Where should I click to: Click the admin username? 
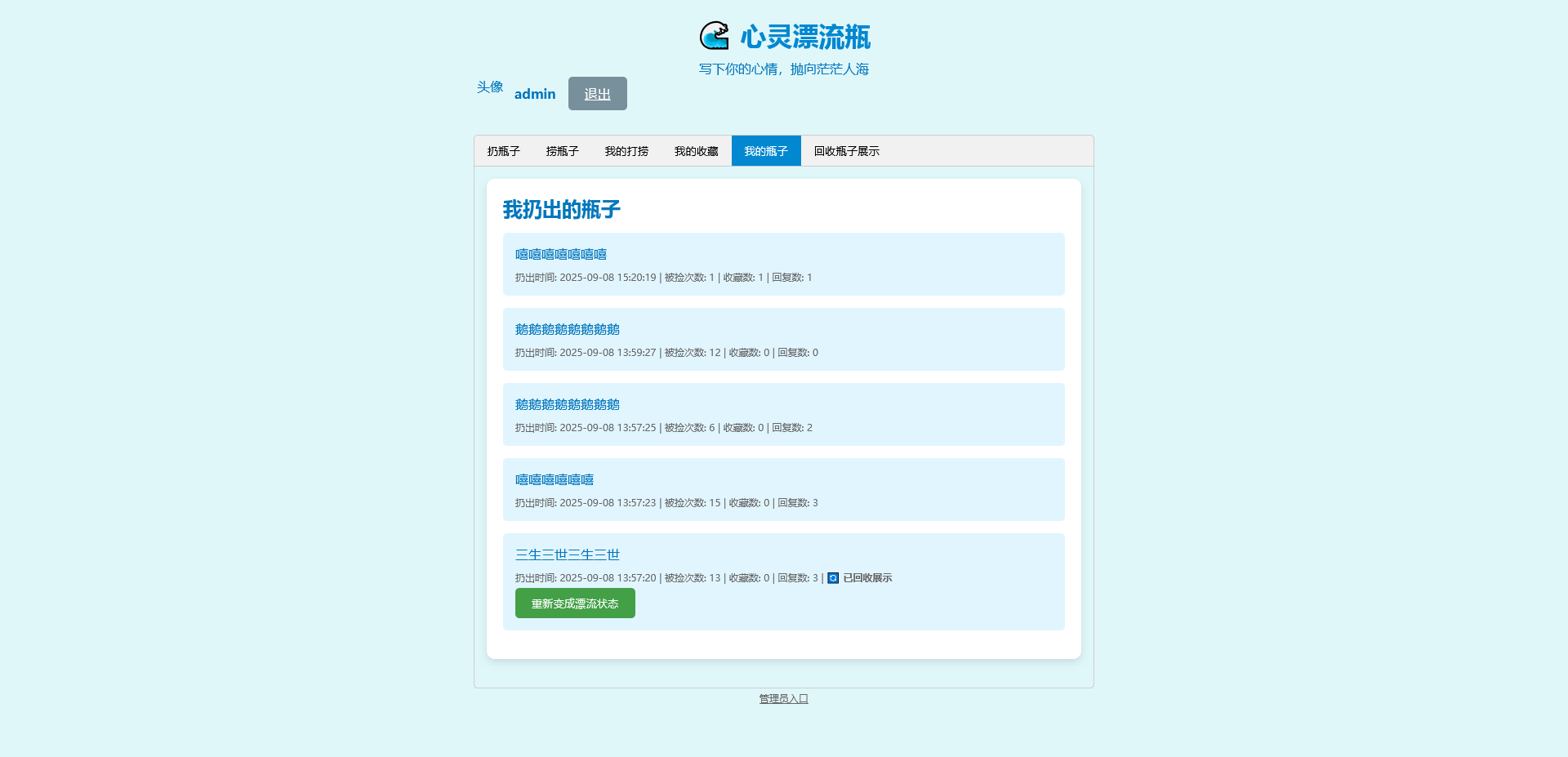(x=534, y=94)
